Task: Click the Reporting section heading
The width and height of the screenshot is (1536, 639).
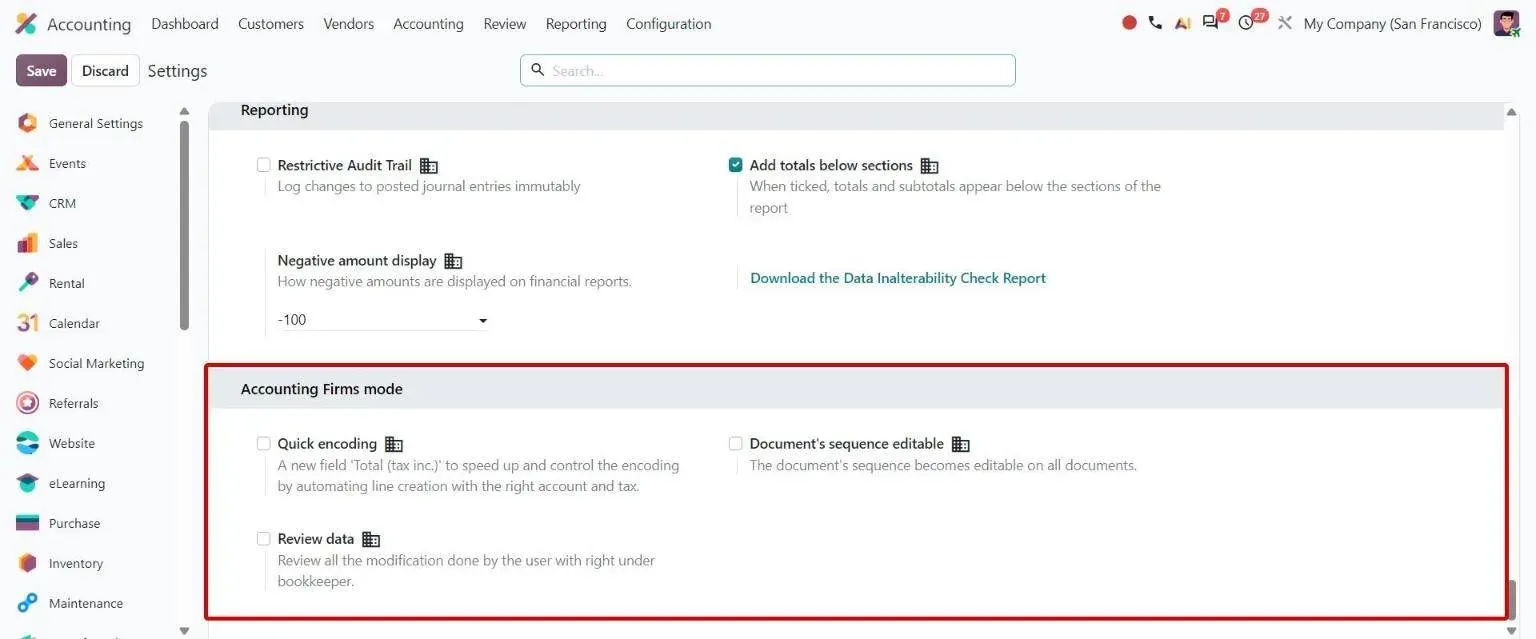Action: pos(274,110)
